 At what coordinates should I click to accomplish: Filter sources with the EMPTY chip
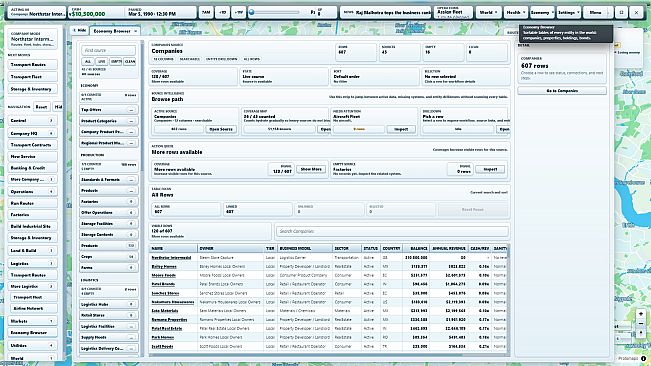tap(116, 61)
